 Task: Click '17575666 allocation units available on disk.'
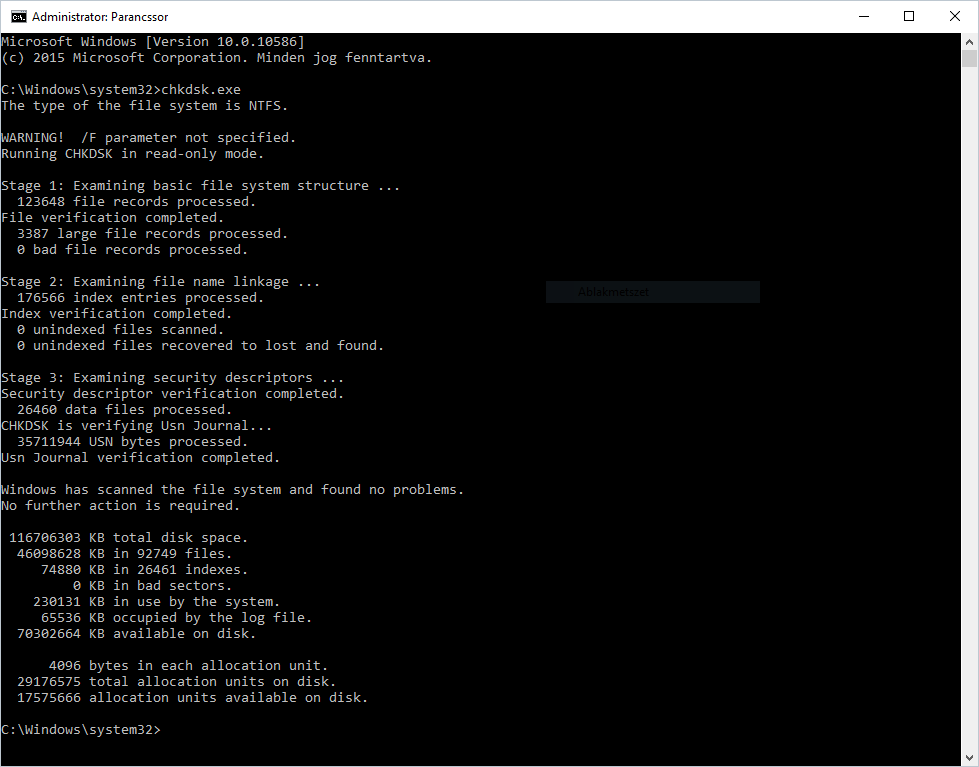pyautogui.click(x=192, y=698)
